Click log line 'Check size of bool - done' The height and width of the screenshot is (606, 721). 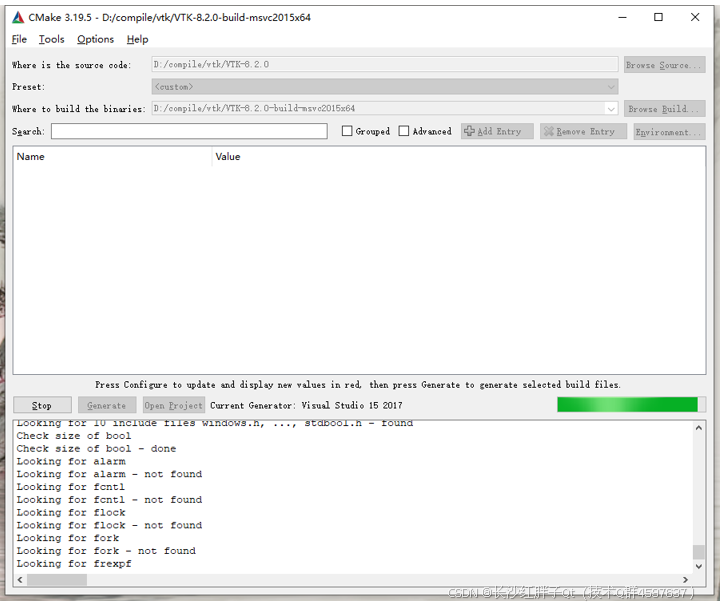[x=96, y=449]
